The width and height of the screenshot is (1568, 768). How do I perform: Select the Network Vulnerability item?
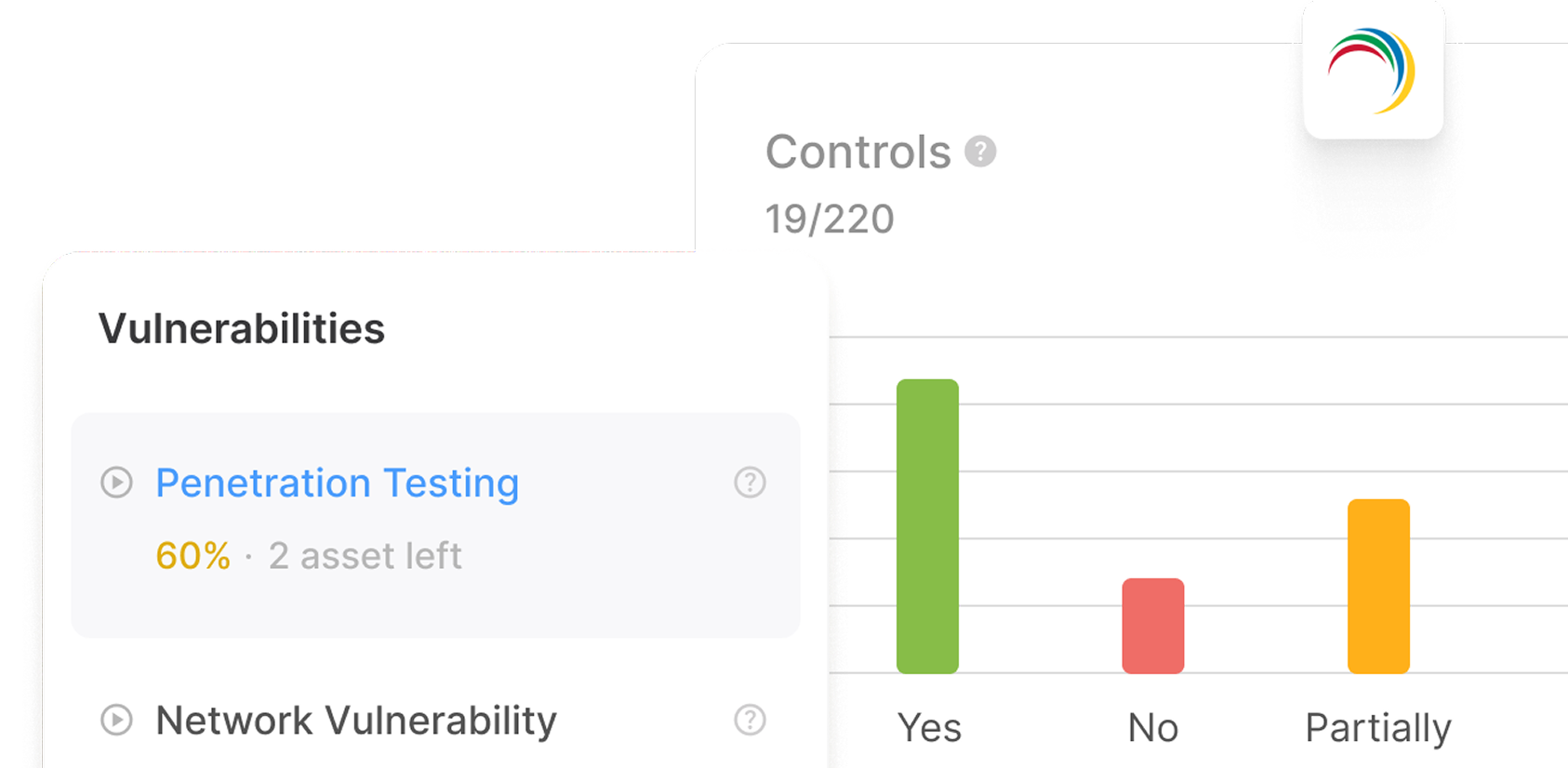coord(355,721)
